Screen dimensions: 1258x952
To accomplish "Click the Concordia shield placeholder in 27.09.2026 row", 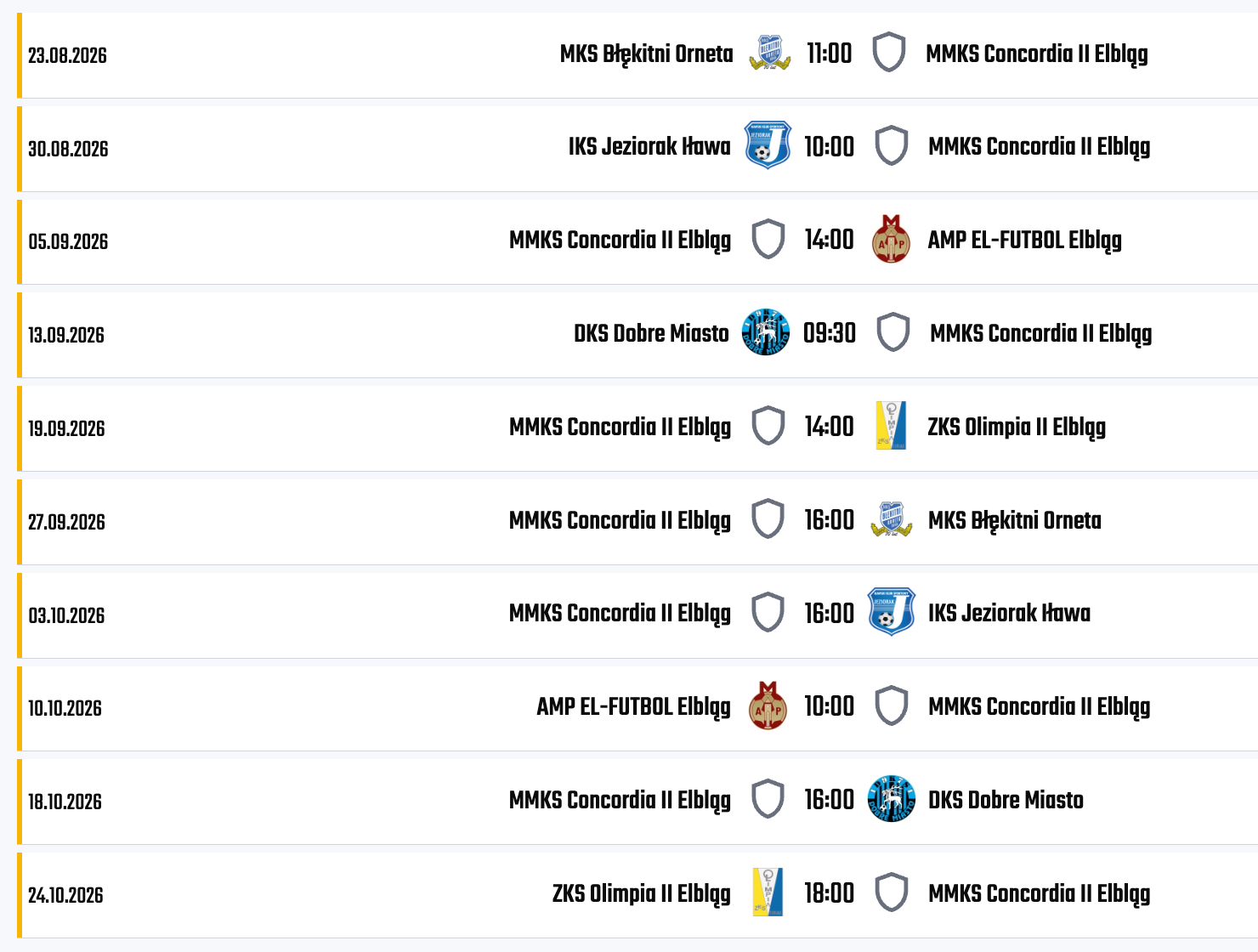I will pos(768,518).
